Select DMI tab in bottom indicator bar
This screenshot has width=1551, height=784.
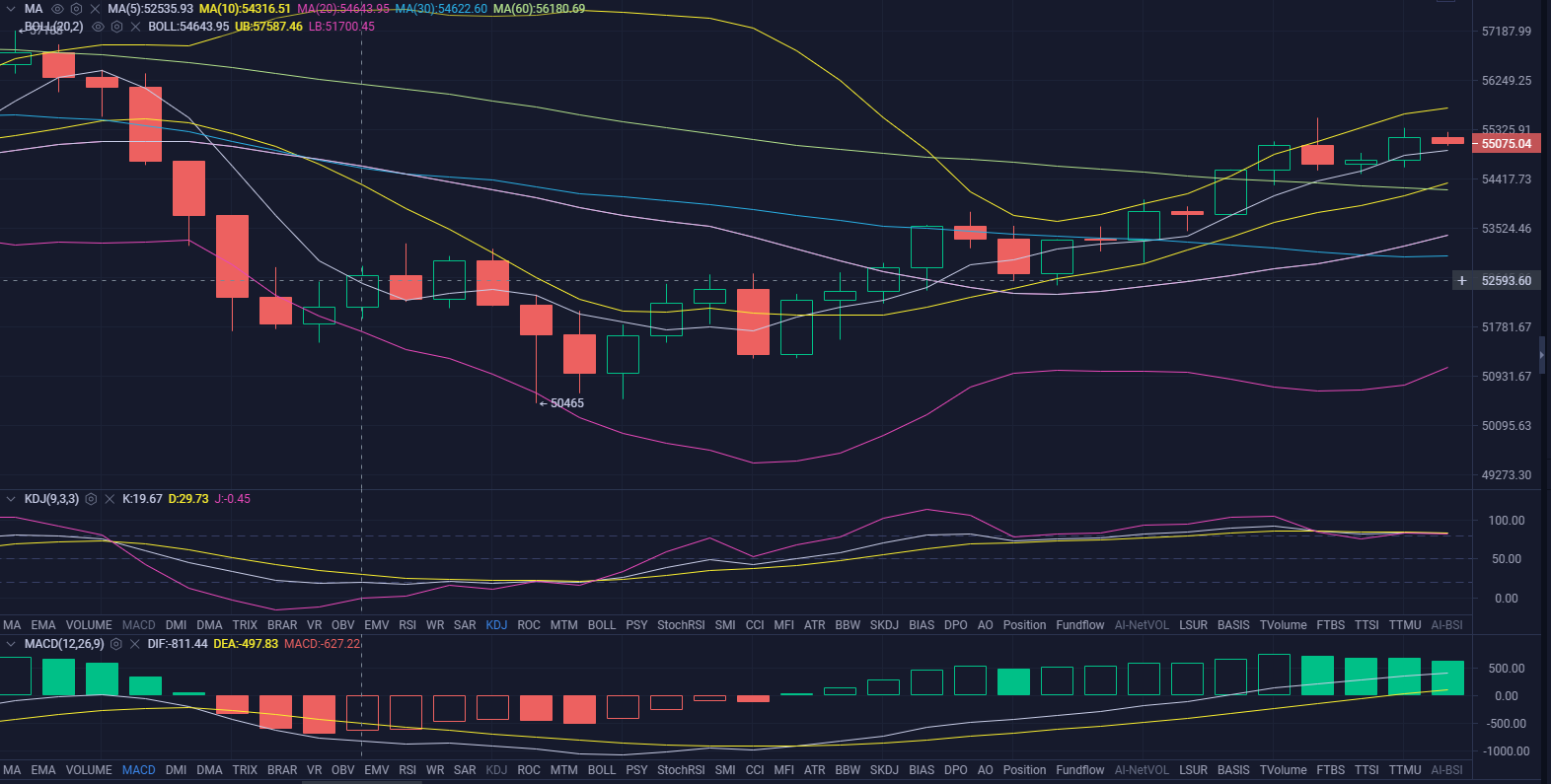point(176,770)
